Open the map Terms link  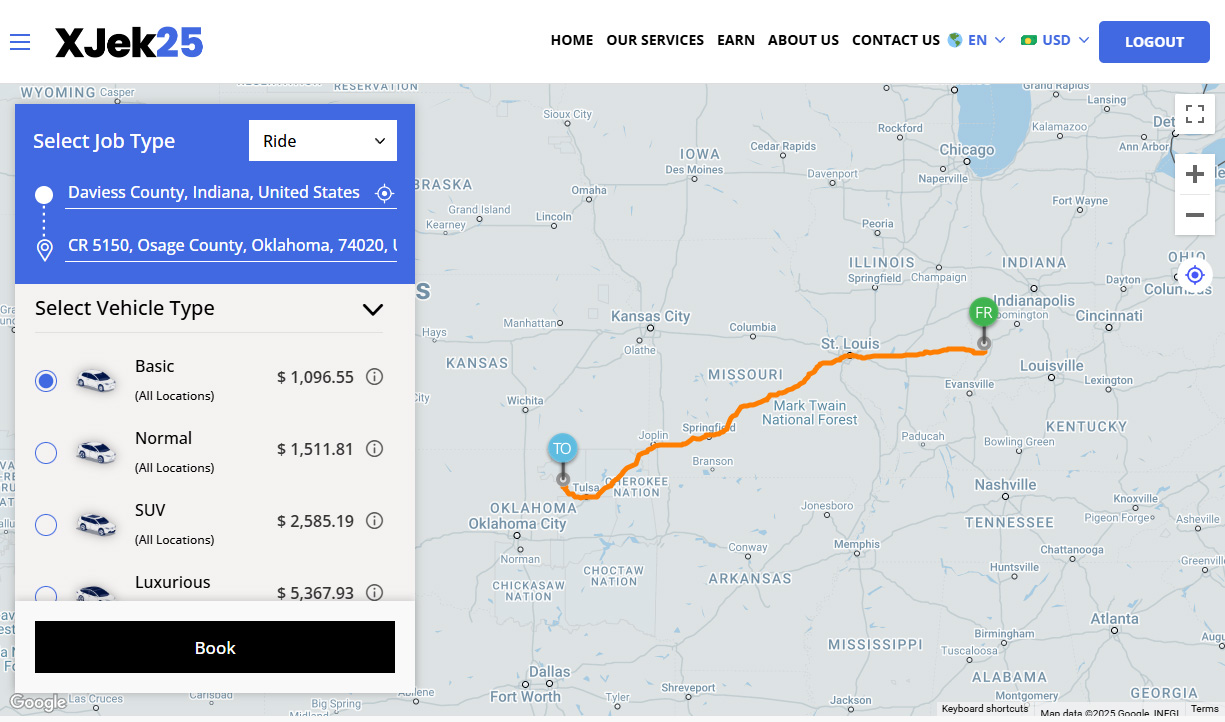click(1204, 709)
